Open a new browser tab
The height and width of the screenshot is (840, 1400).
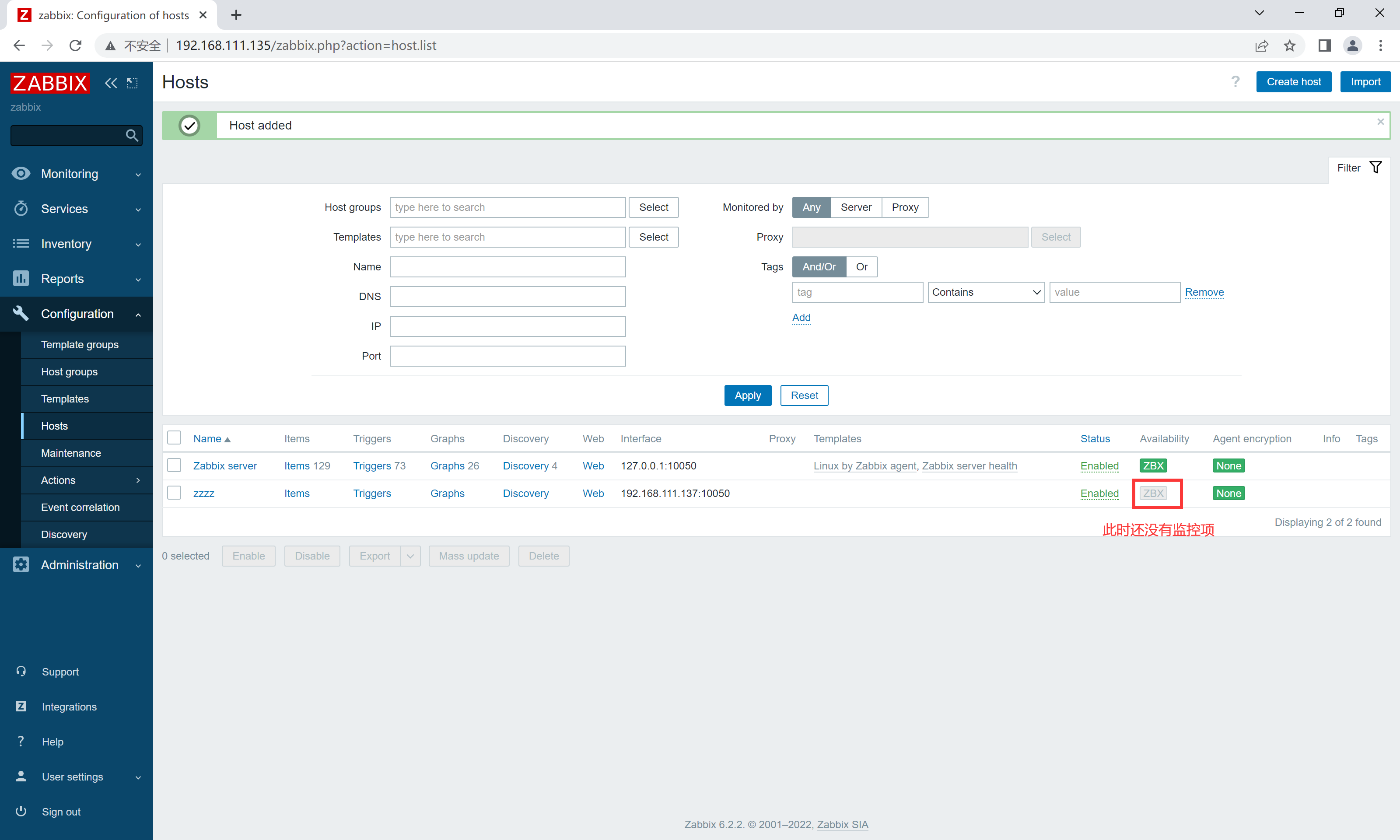[x=236, y=15]
